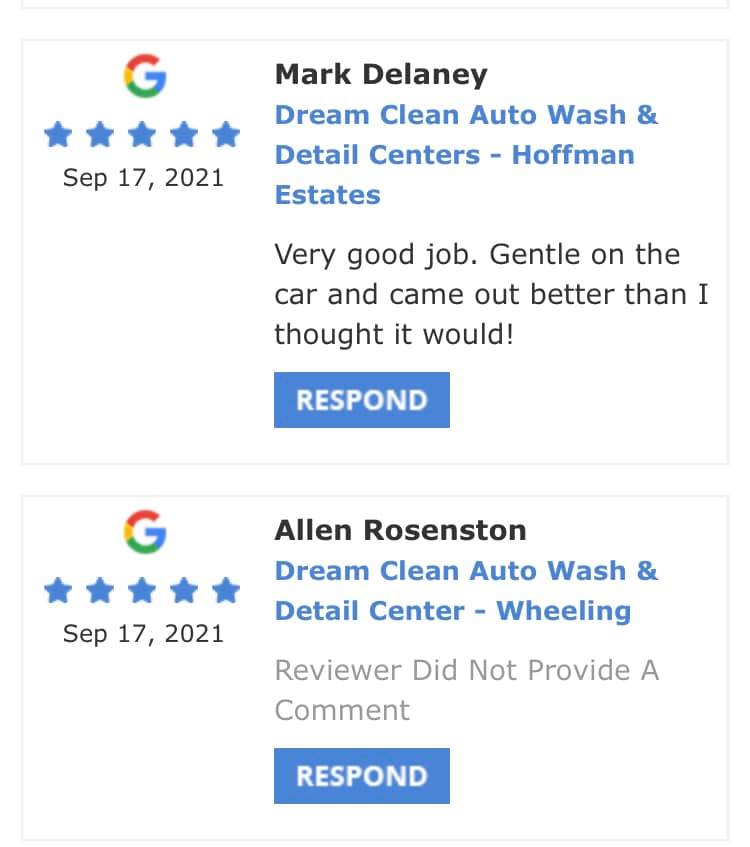Click Google logo on Allen Rosenston's review

point(144,531)
